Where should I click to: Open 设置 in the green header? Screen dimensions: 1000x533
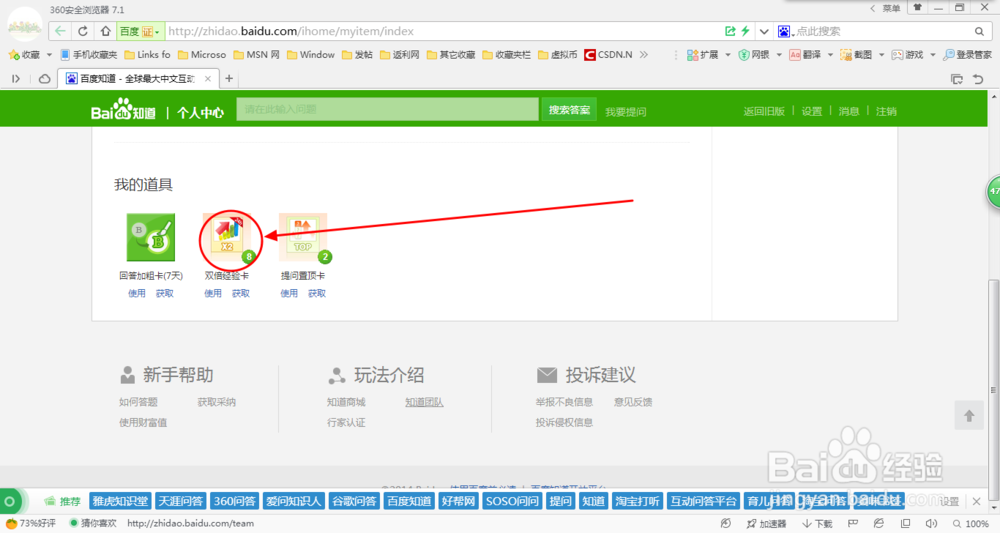[812, 112]
